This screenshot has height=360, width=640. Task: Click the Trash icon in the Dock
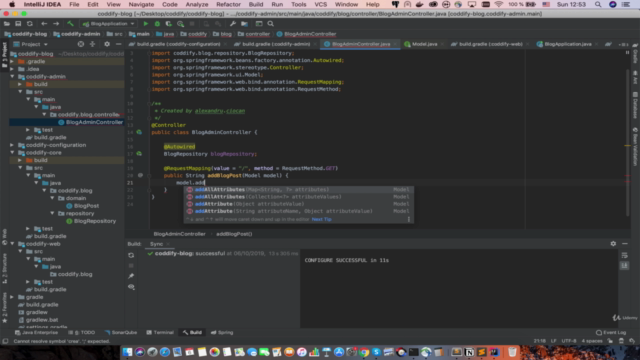pyautogui.click(x=512, y=352)
